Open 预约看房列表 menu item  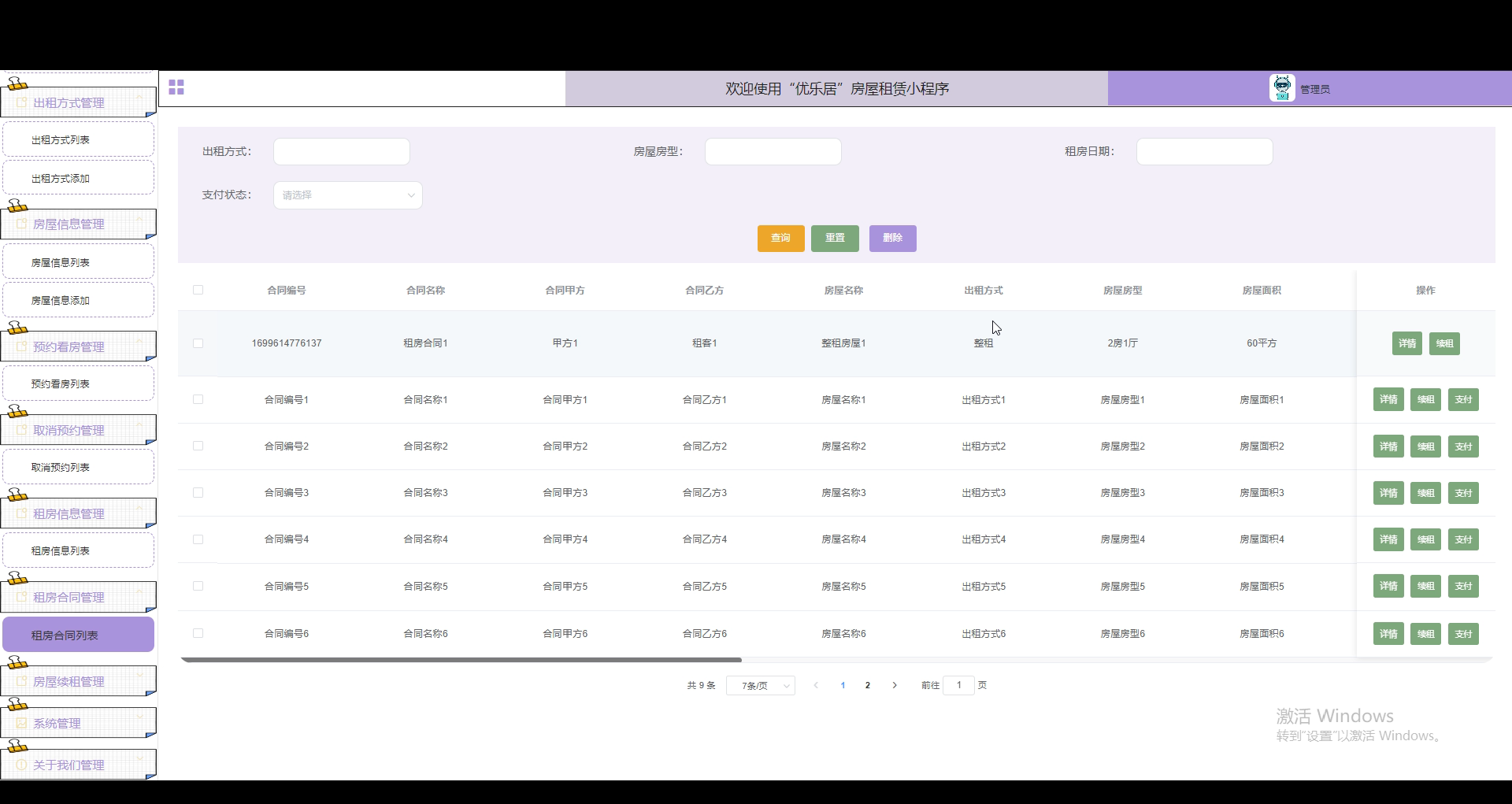79,383
